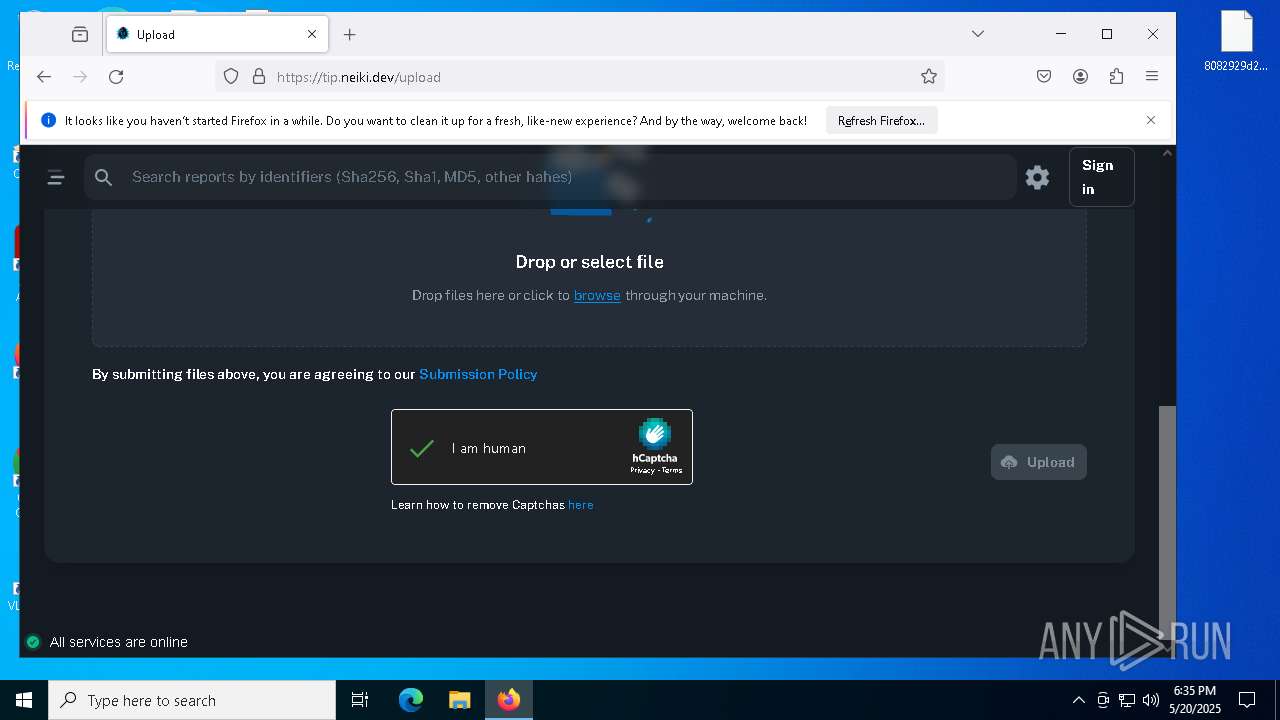Click the hCaptcha logo

pos(655,434)
